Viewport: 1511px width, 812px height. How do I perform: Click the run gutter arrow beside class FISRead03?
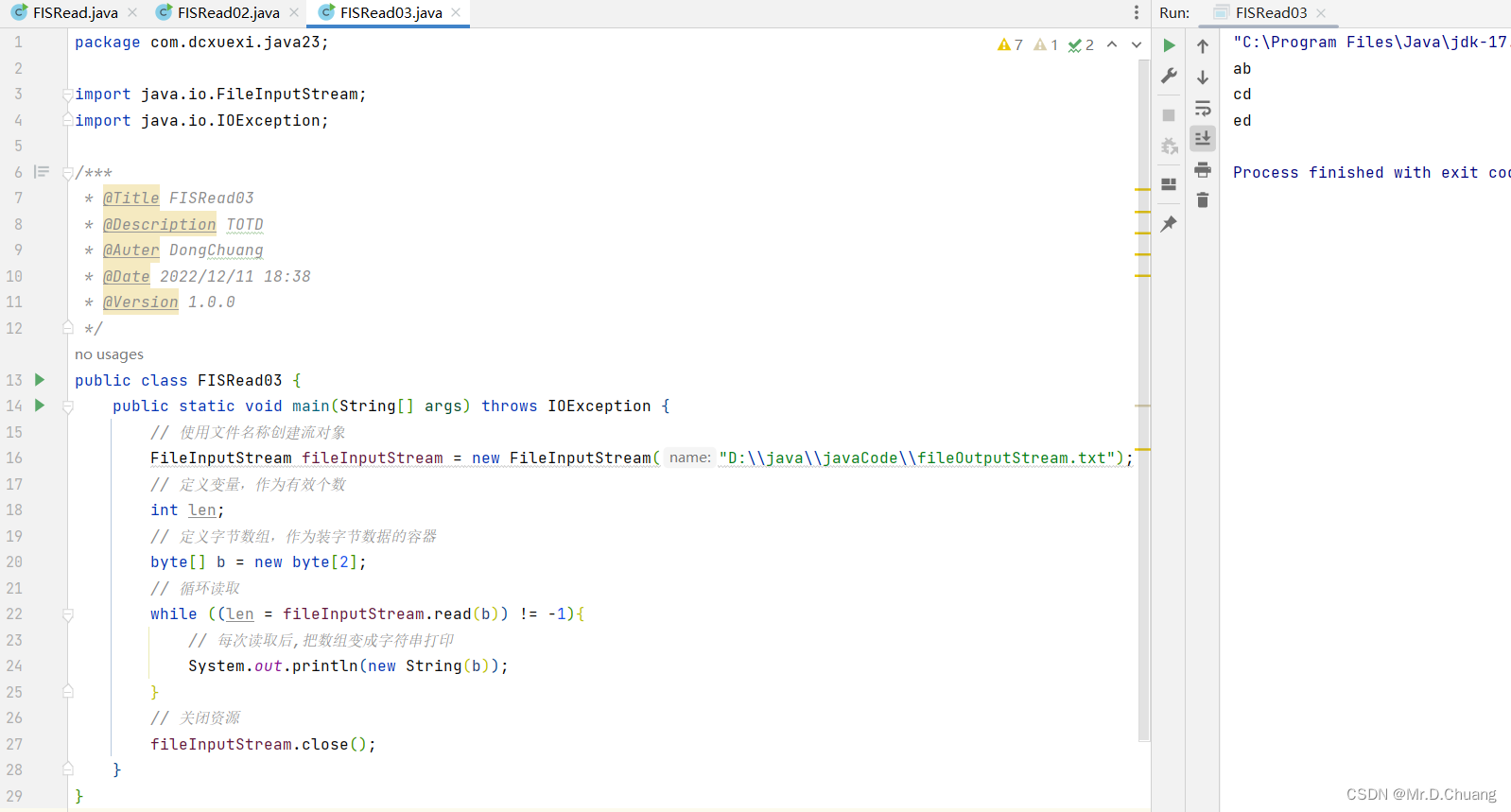[x=40, y=379]
